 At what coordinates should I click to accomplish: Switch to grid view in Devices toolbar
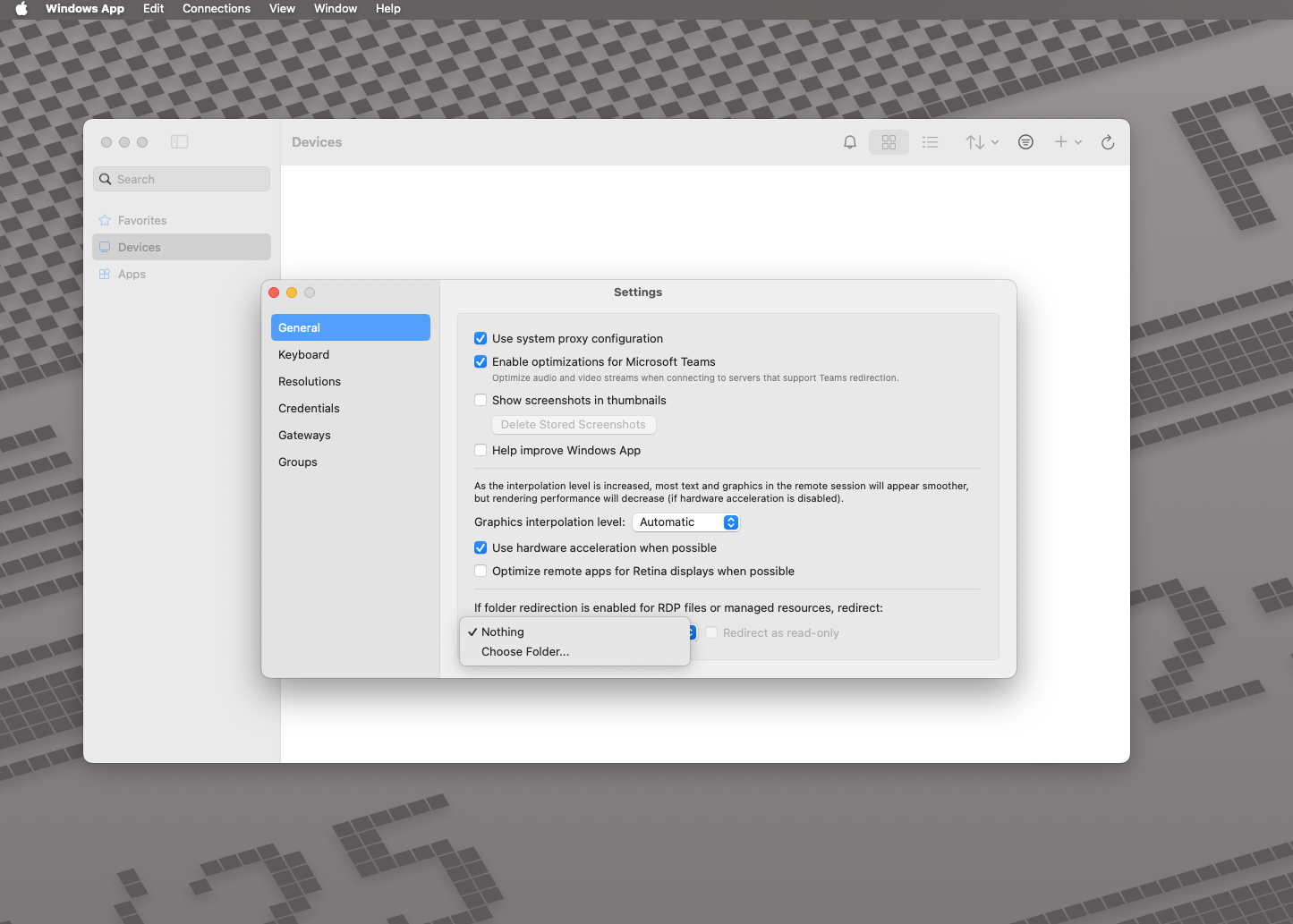pos(889,142)
